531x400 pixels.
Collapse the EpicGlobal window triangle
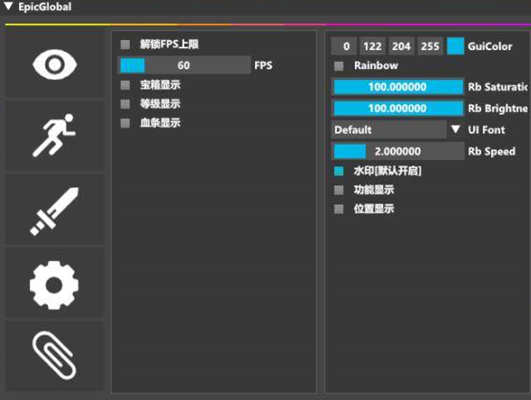(x=8, y=6)
